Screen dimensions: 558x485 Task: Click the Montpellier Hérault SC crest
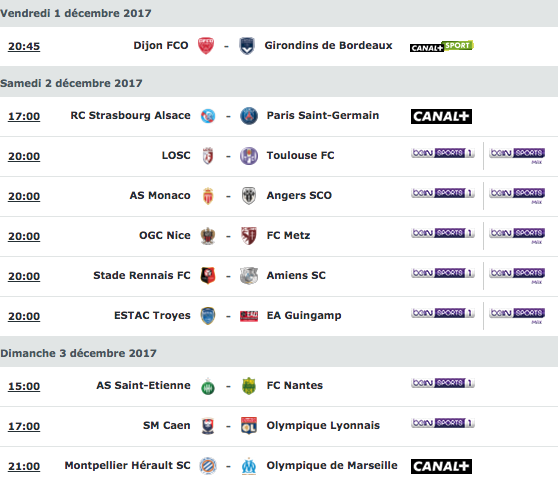point(208,466)
